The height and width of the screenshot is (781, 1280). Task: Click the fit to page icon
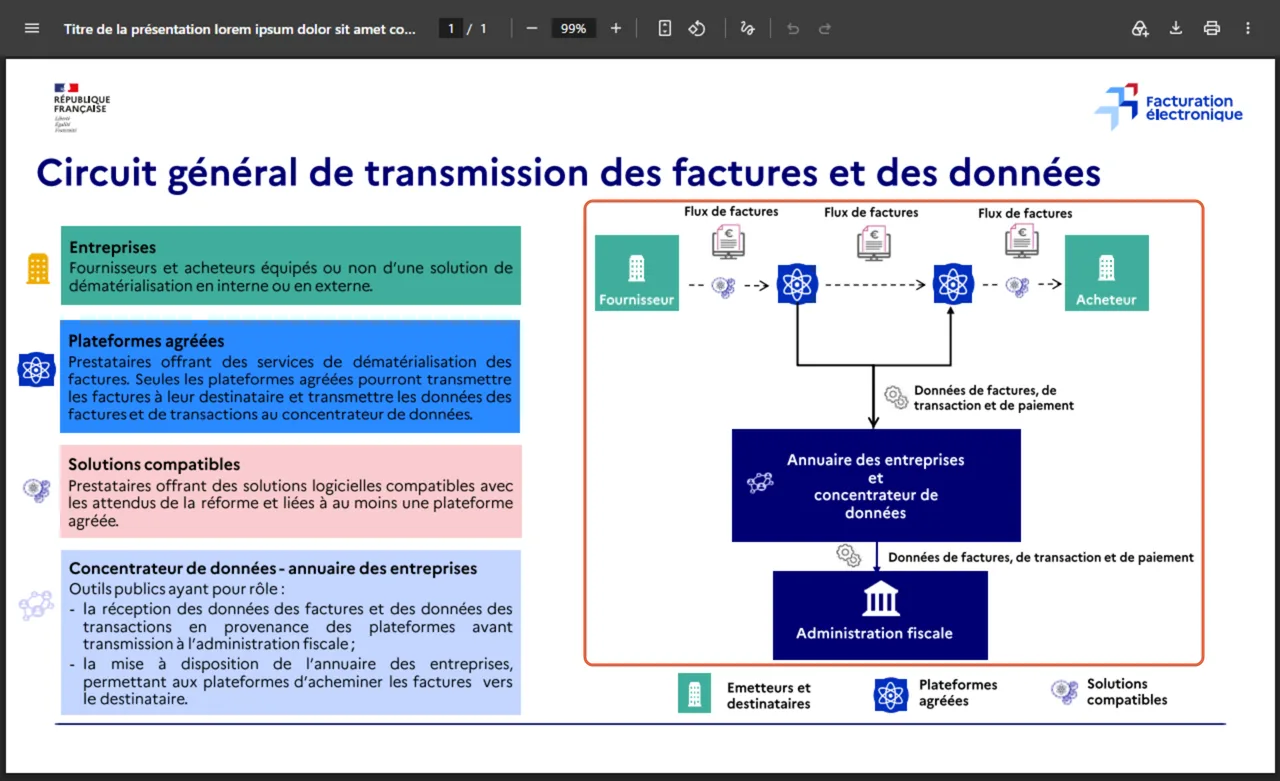[x=665, y=28]
